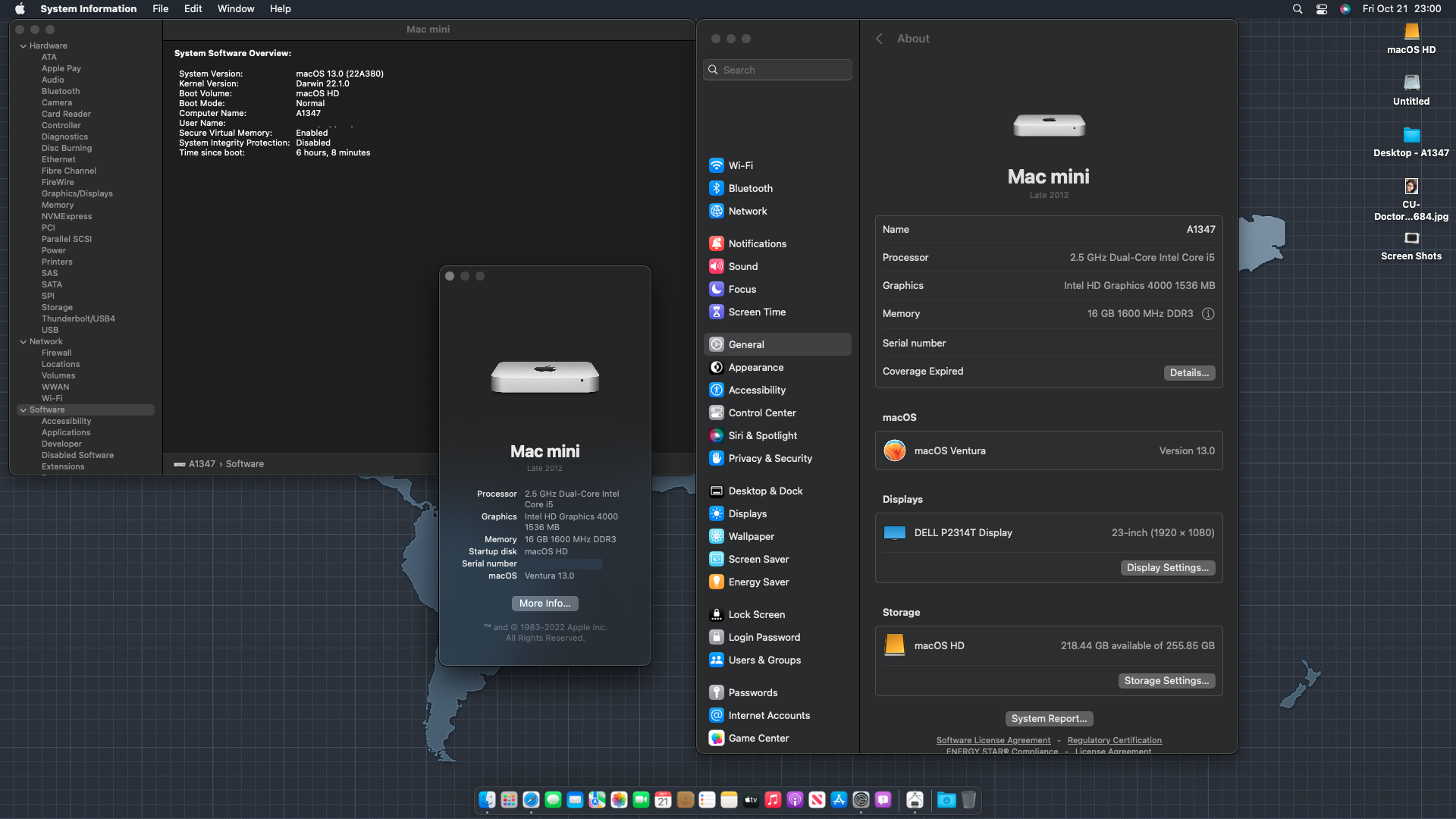This screenshot has height=819, width=1456.
Task: Open Control Center from menu bar
Action: 1322,9
